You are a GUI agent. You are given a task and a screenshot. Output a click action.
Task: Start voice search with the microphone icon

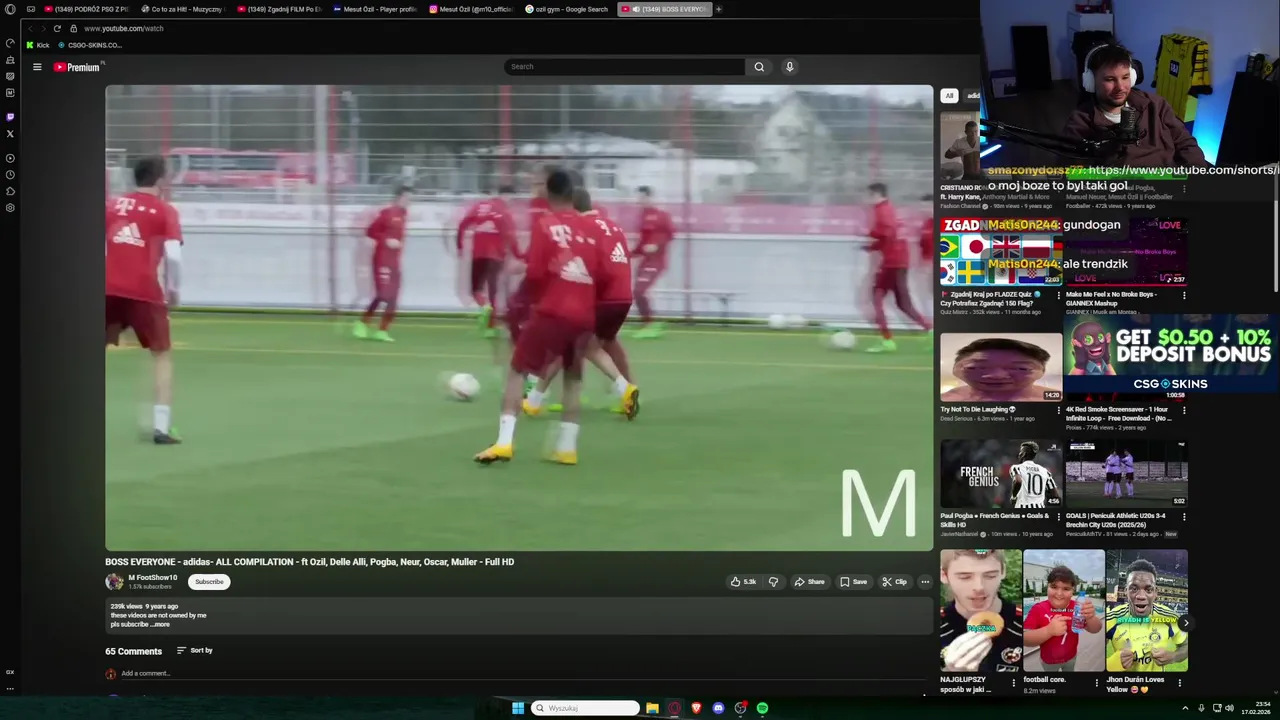coord(789,67)
